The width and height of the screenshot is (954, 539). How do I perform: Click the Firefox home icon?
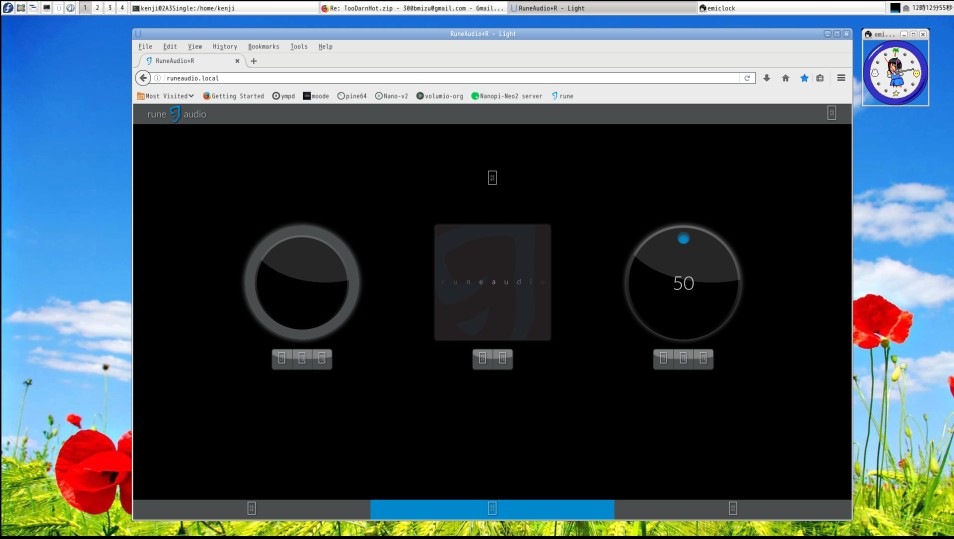tap(785, 78)
